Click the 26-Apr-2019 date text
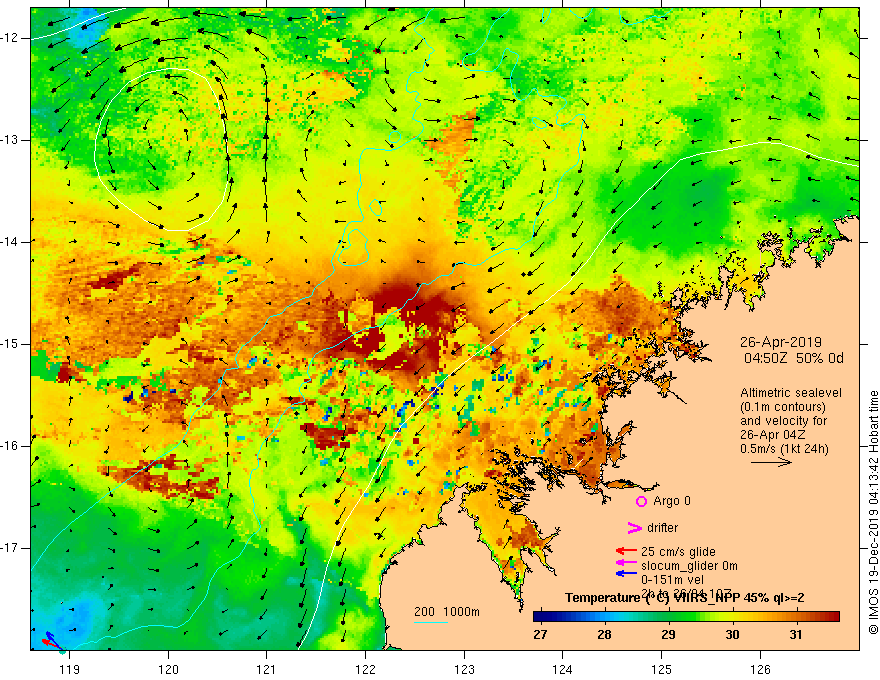 [781, 342]
